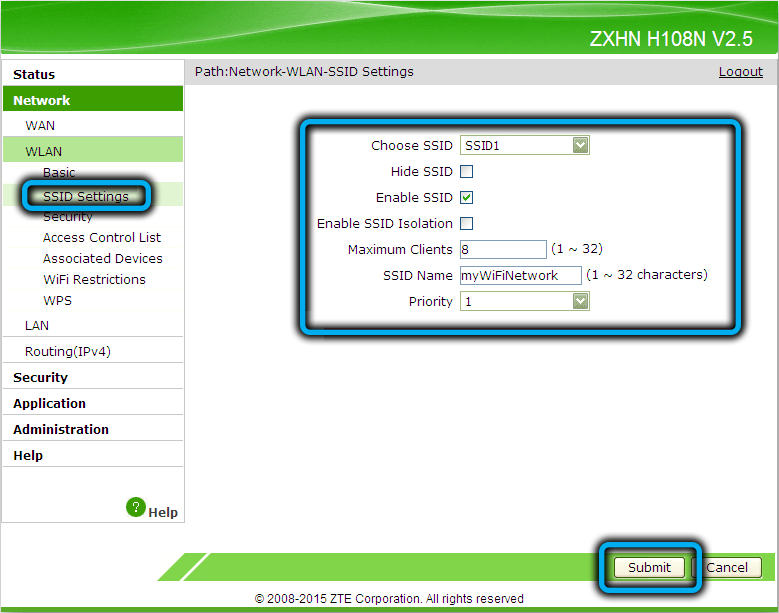Open the Choose SSID dropdown
The image size is (779, 613).
(x=525, y=145)
